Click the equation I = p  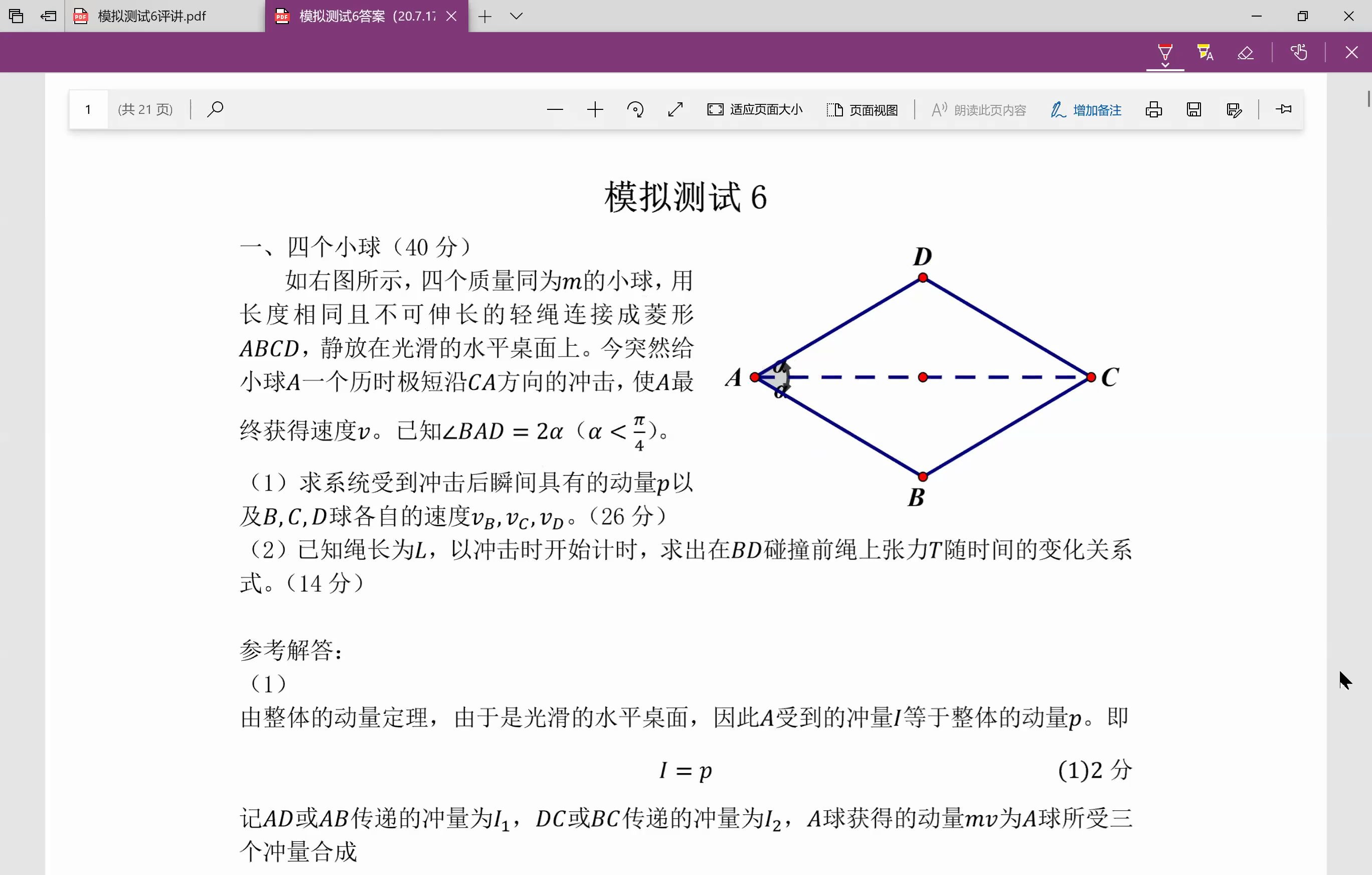685,770
